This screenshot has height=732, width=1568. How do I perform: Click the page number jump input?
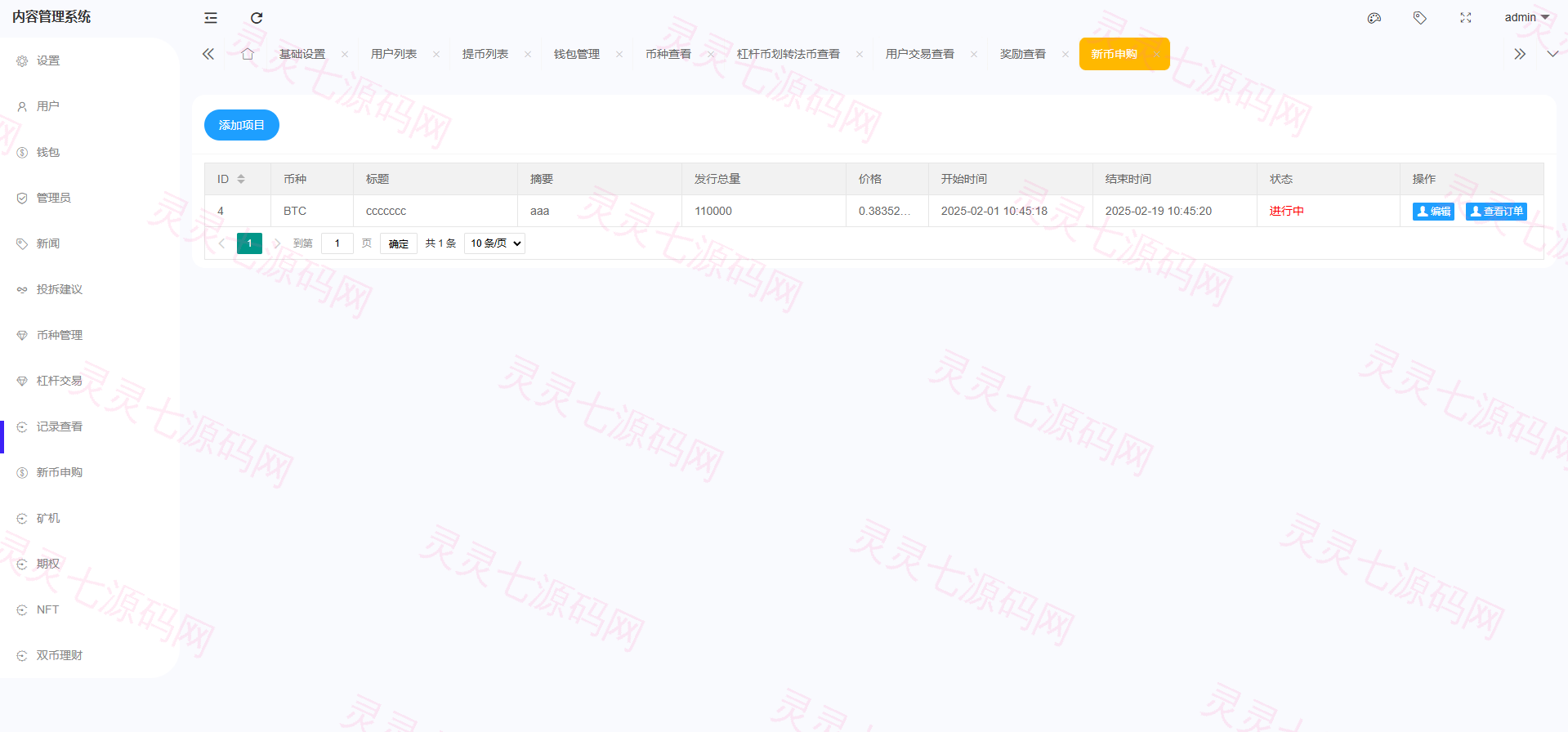coord(337,243)
